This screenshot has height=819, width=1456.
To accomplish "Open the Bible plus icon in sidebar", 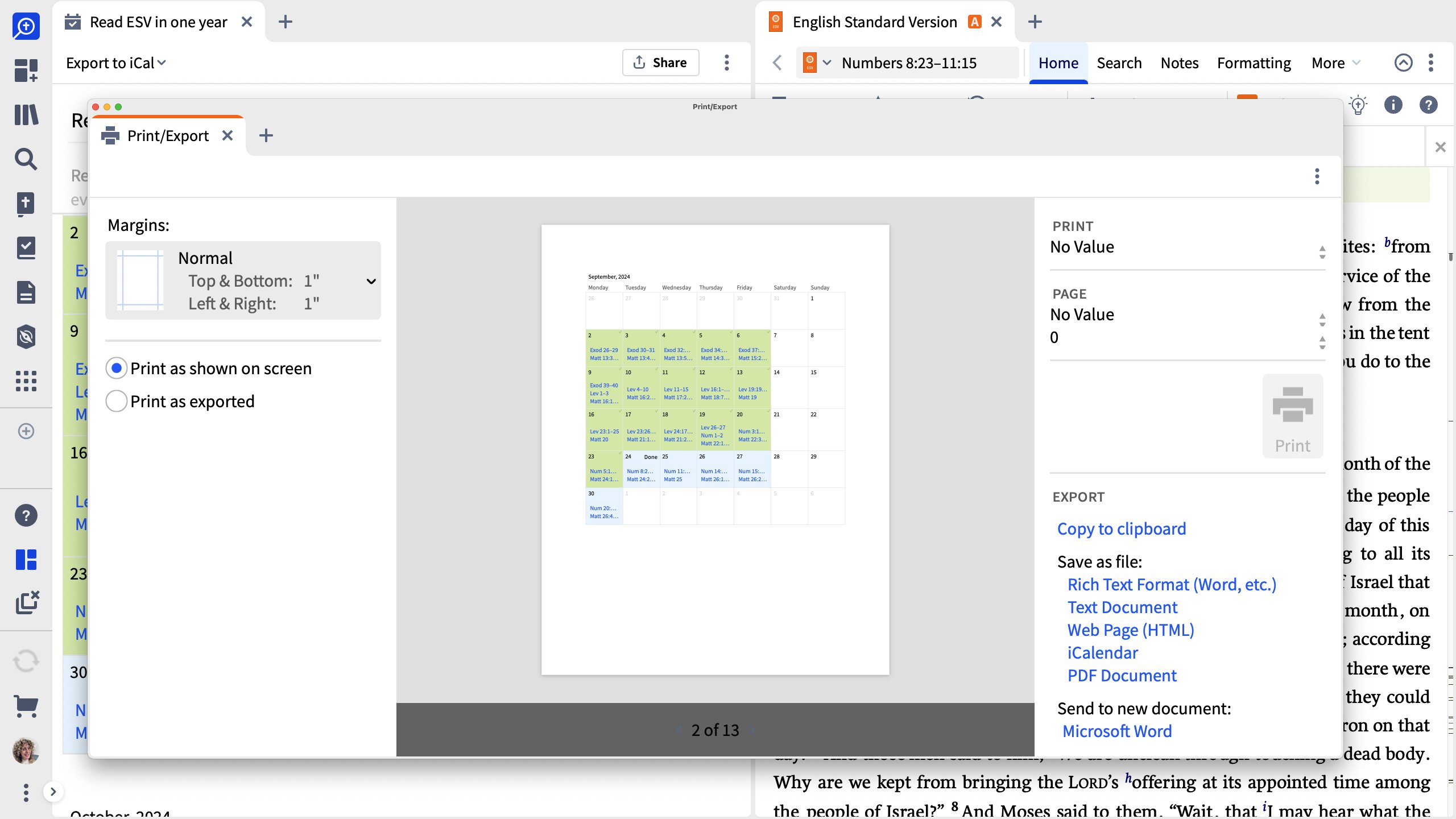I will point(26,204).
